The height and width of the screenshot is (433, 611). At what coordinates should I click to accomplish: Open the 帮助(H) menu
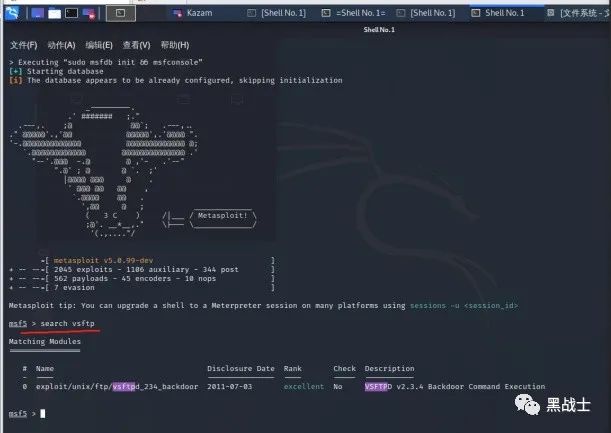(x=175, y=45)
